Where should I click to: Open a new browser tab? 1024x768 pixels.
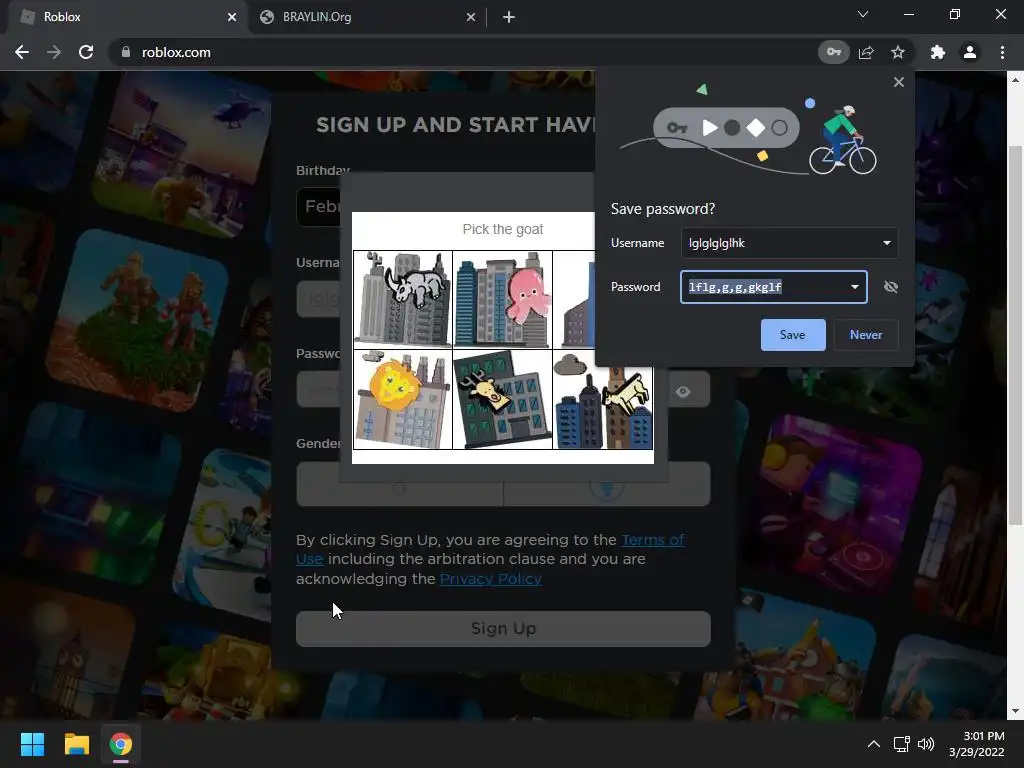509,17
